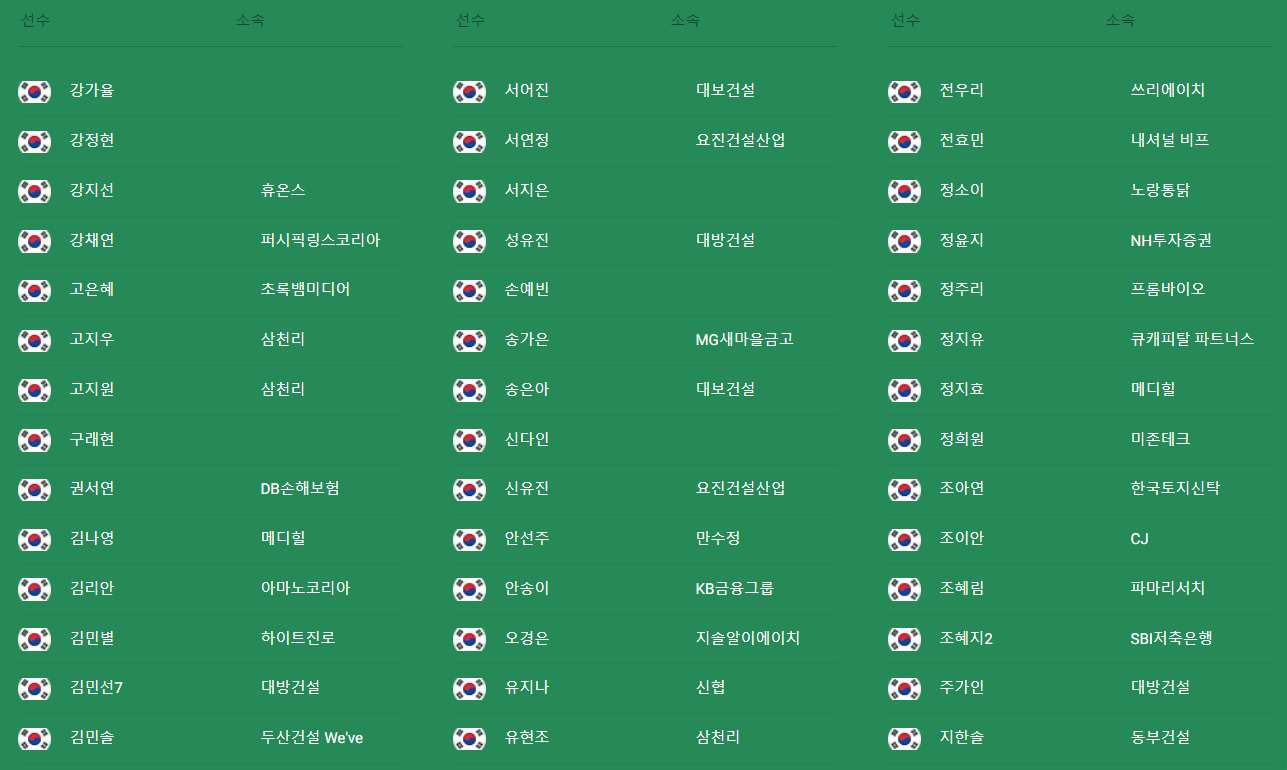This screenshot has width=1287, height=770.
Task: Click sponsor KB금융그룹
Action: coord(734,588)
